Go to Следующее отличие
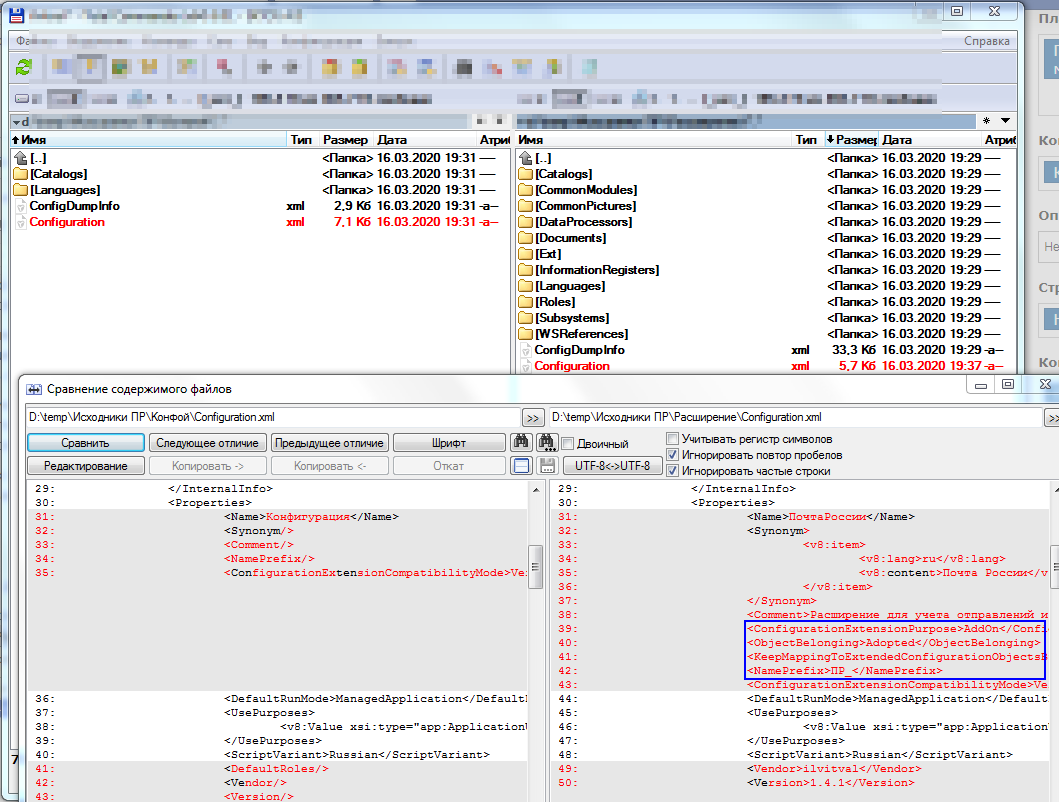 (x=208, y=442)
